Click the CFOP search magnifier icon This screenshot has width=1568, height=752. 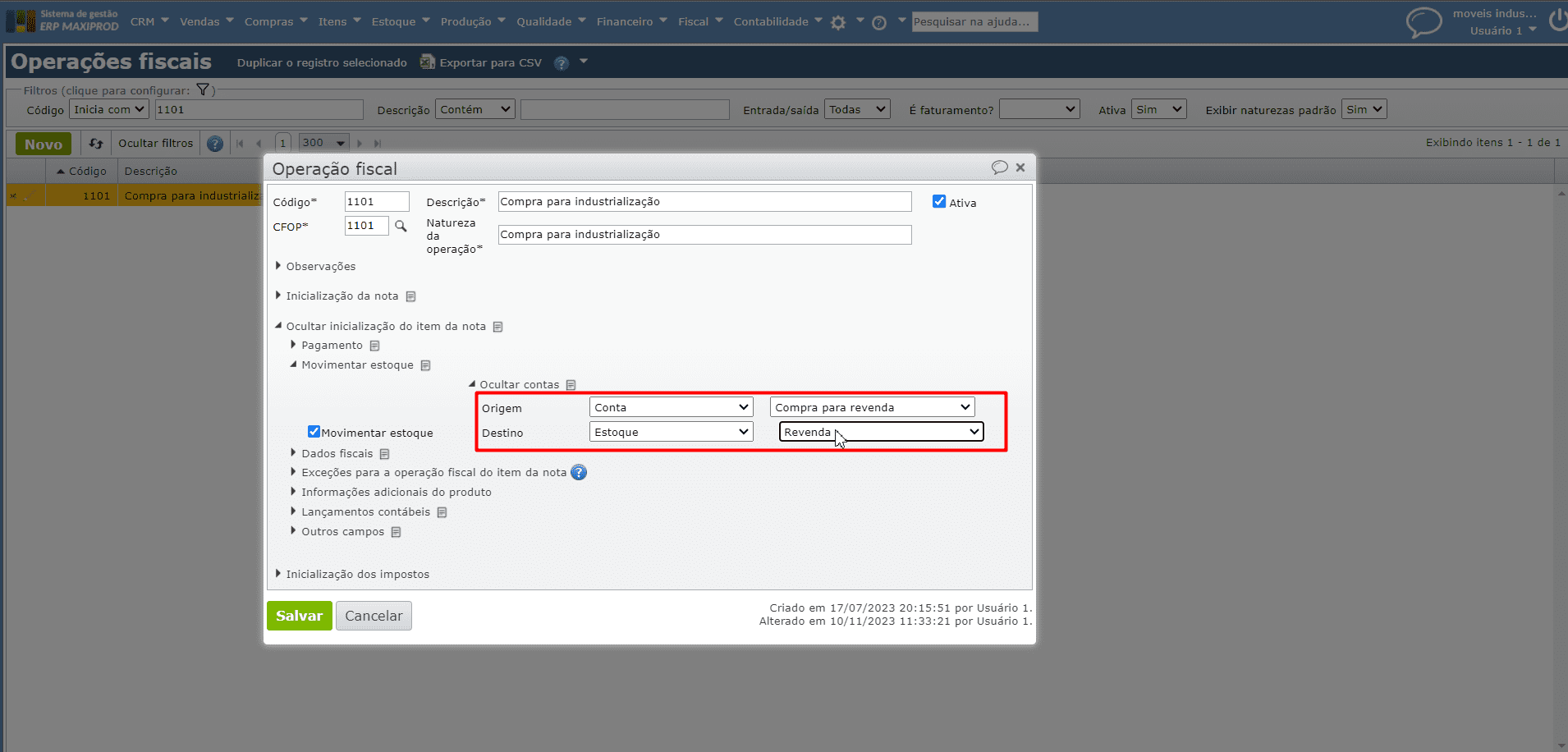pyautogui.click(x=401, y=226)
